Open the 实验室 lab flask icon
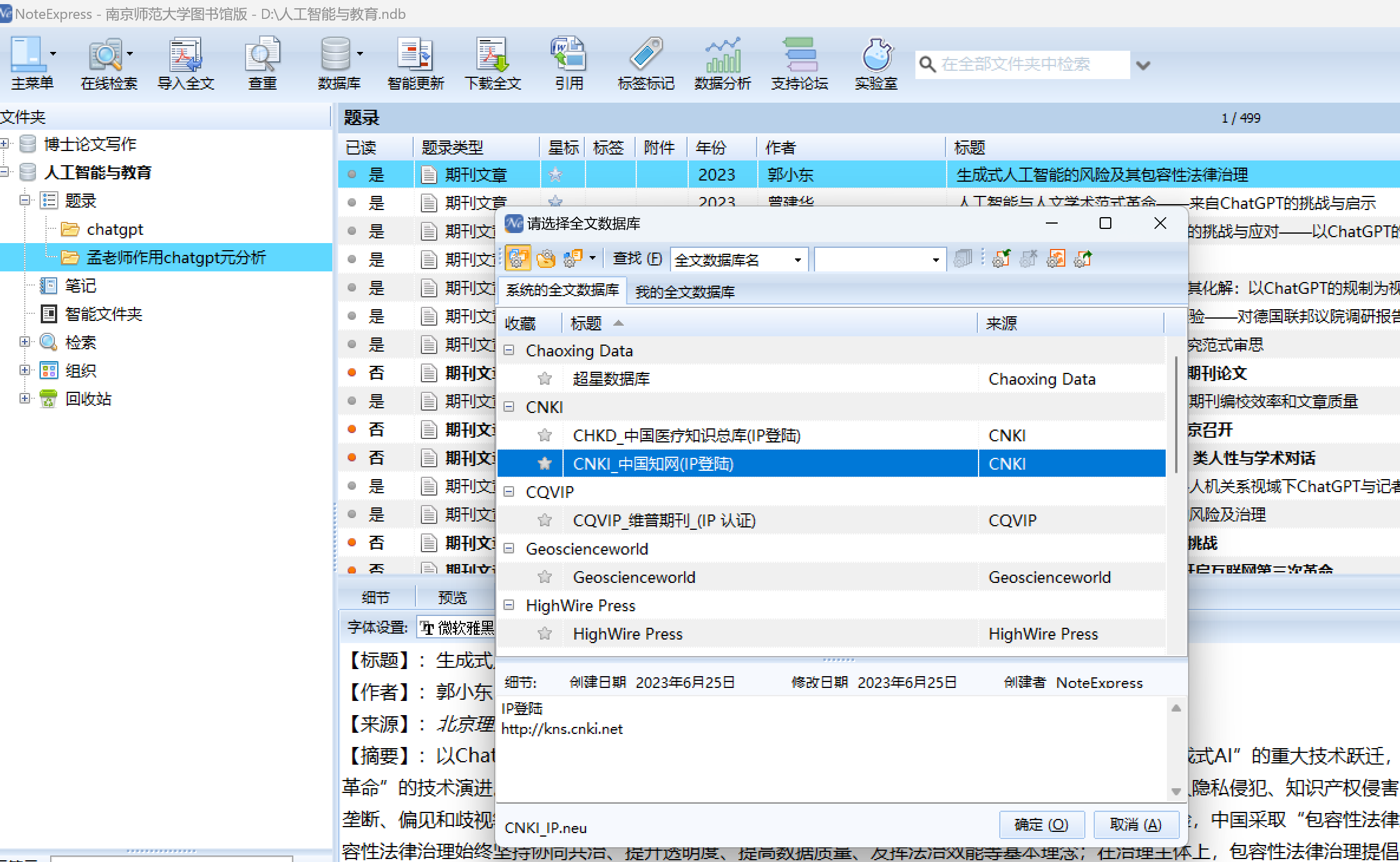 click(x=876, y=54)
